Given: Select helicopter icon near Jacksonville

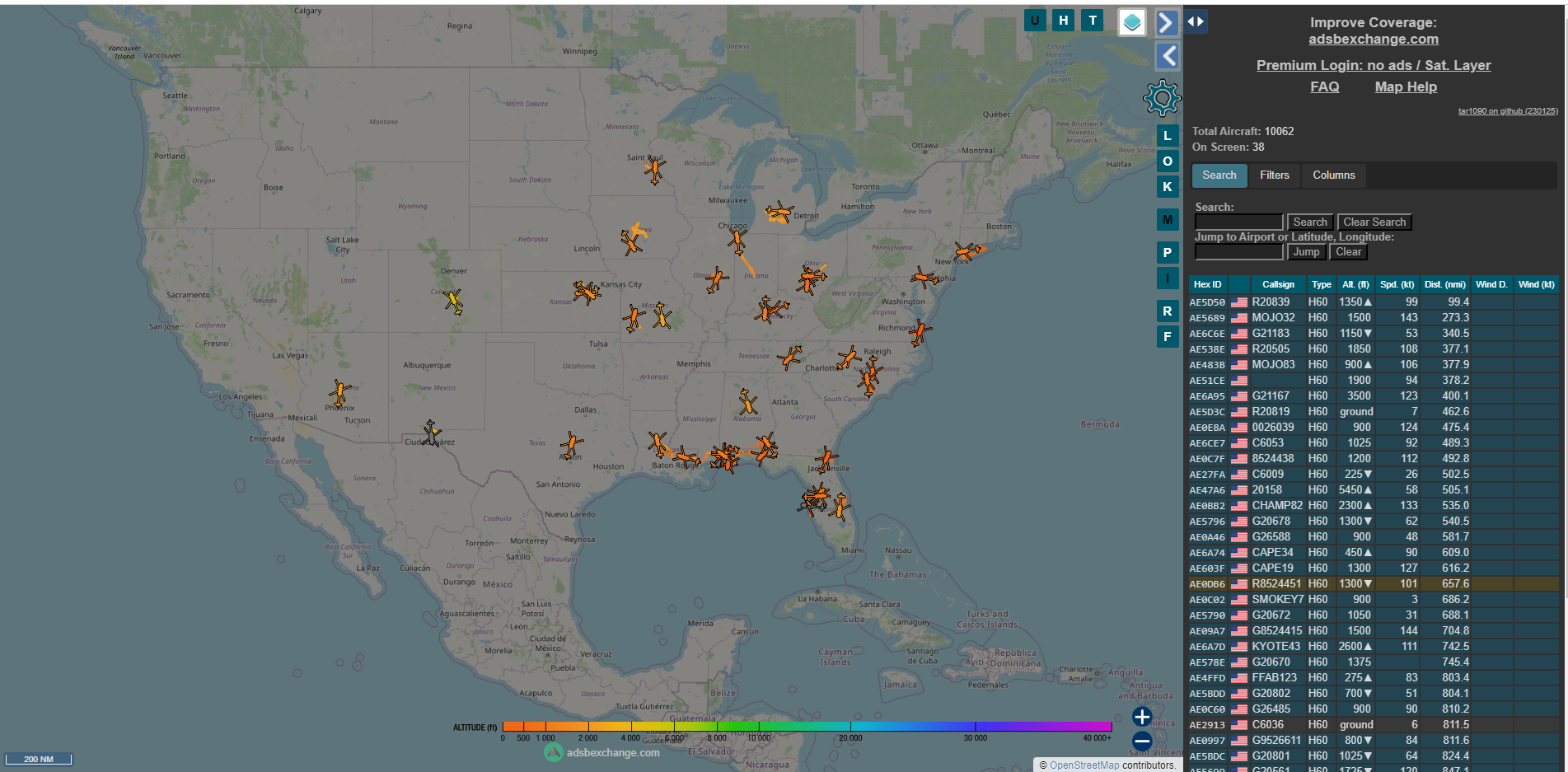Looking at the screenshot, I should pyautogui.click(x=826, y=459).
